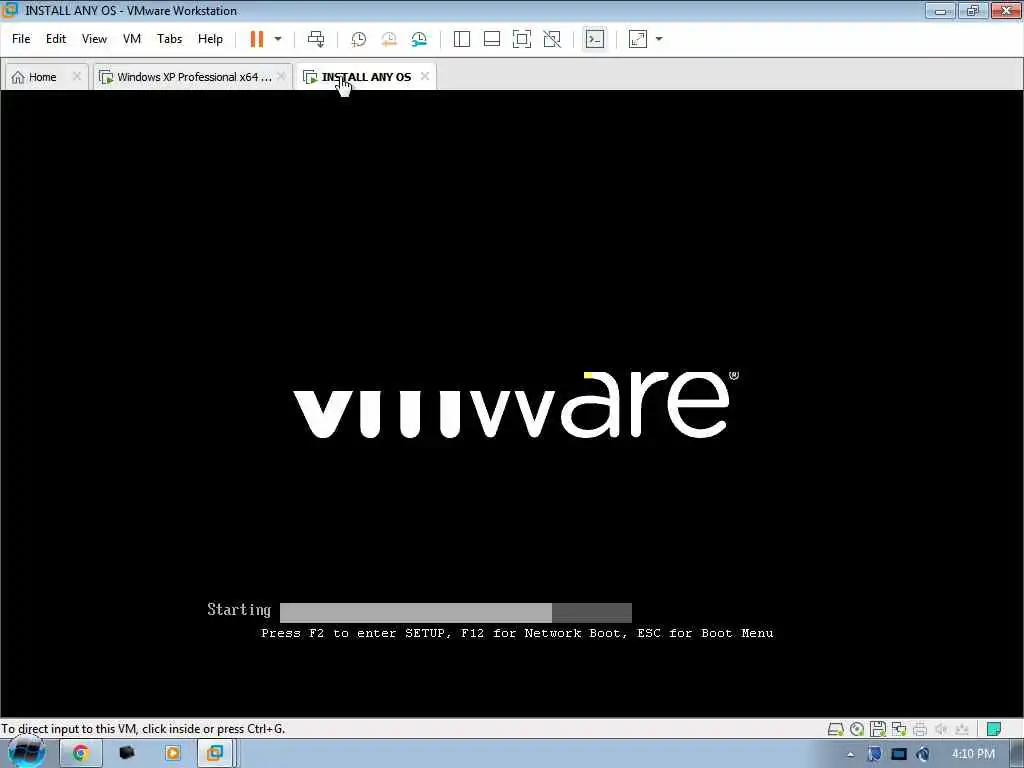The height and width of the screenshot is (768, 1024).
Task: Open the snapshot manager with the wrench clock icon
Action: tap(419, 39)
